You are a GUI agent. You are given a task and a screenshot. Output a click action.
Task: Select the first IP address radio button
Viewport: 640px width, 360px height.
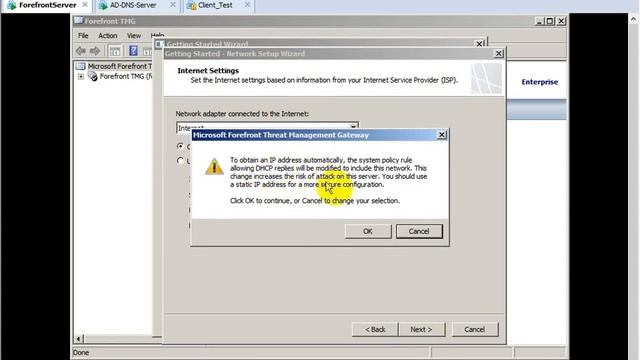(x=180, y=146)
